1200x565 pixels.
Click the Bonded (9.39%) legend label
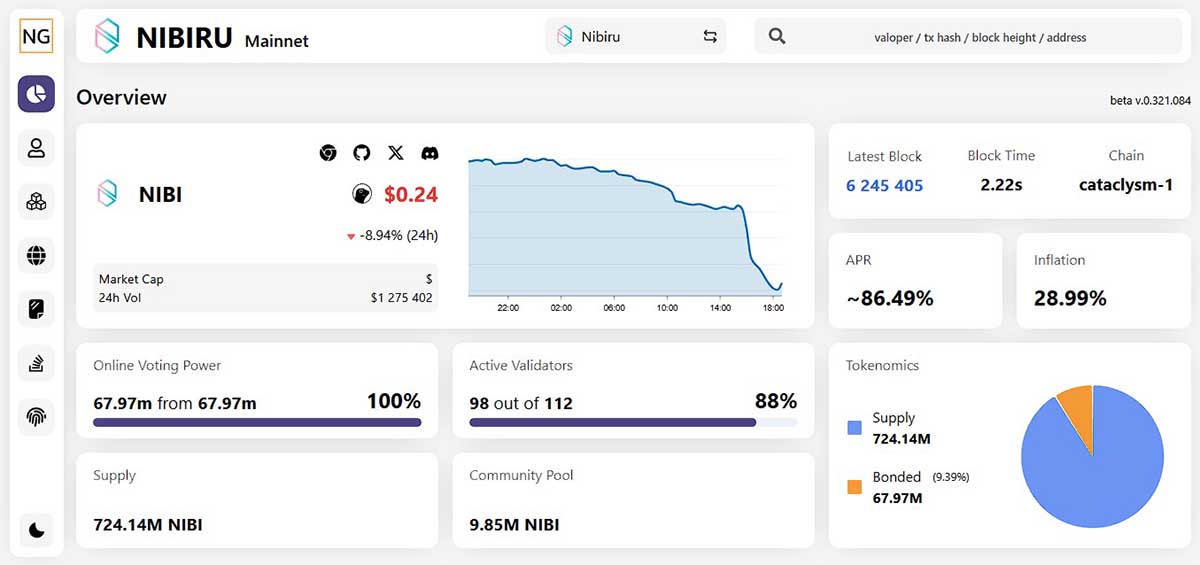point(920,477)
